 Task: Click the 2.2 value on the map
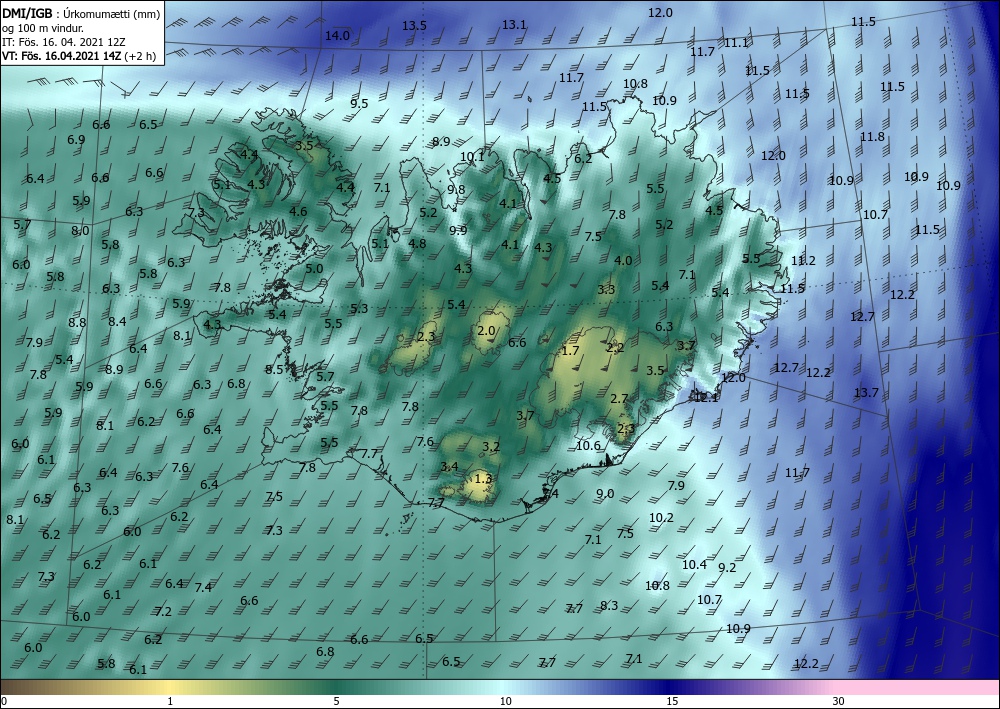click(x=615, y=347)
